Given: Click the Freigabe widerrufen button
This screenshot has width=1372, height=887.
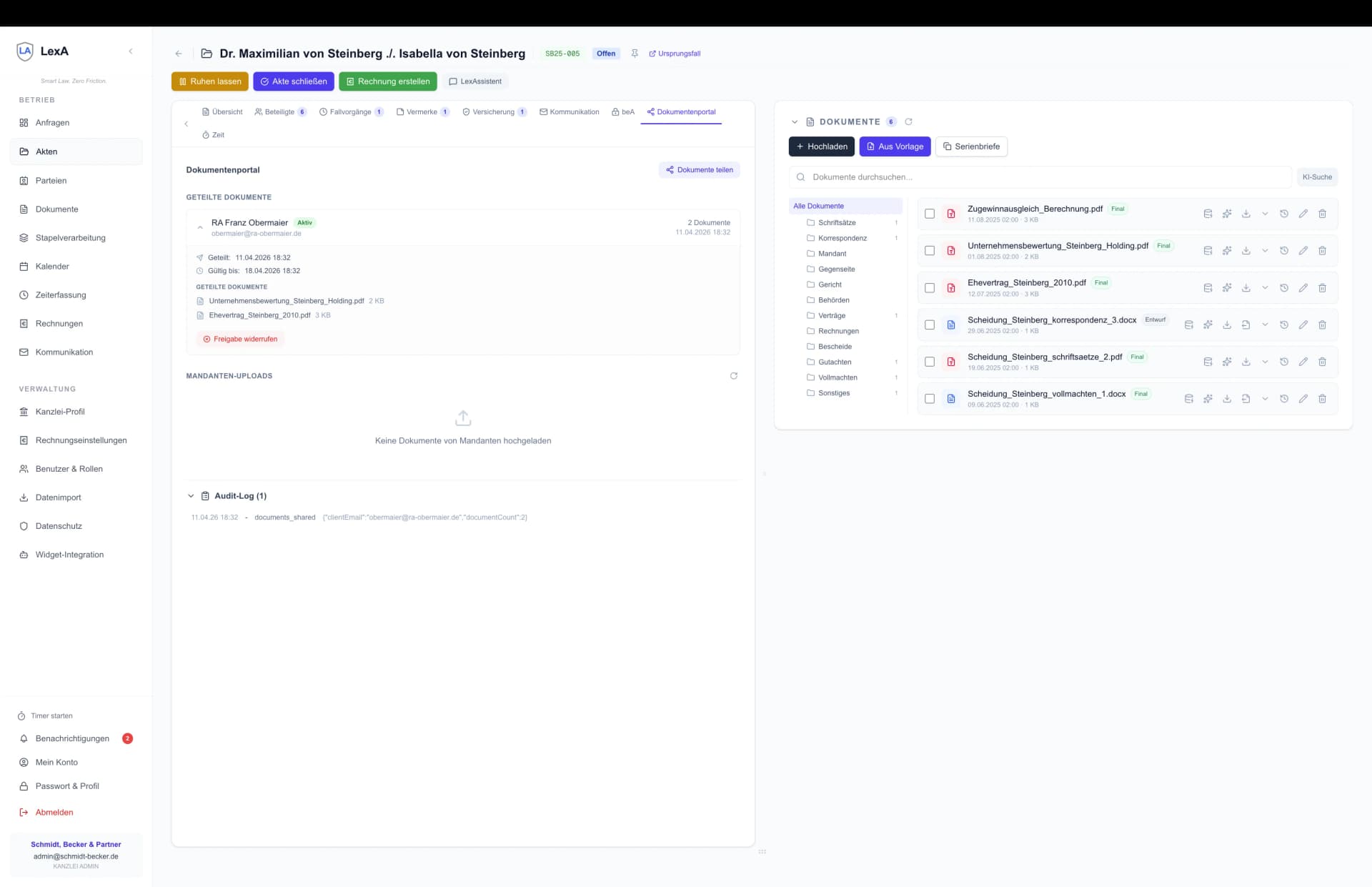Looking at the screenshot, I should point(240,340).
